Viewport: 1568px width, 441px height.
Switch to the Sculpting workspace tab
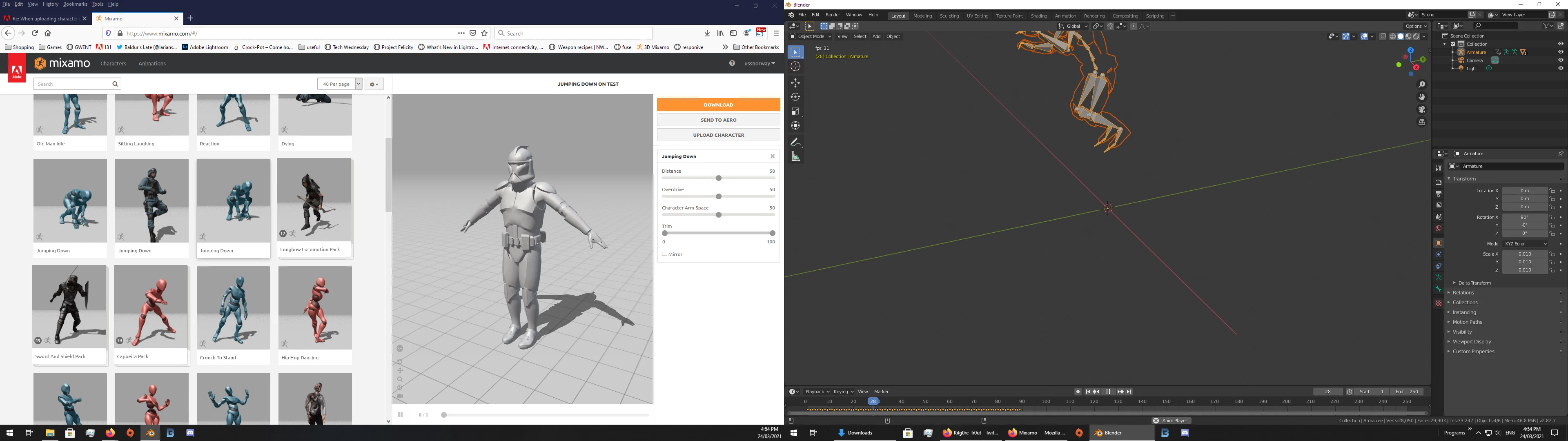(949, 16)
